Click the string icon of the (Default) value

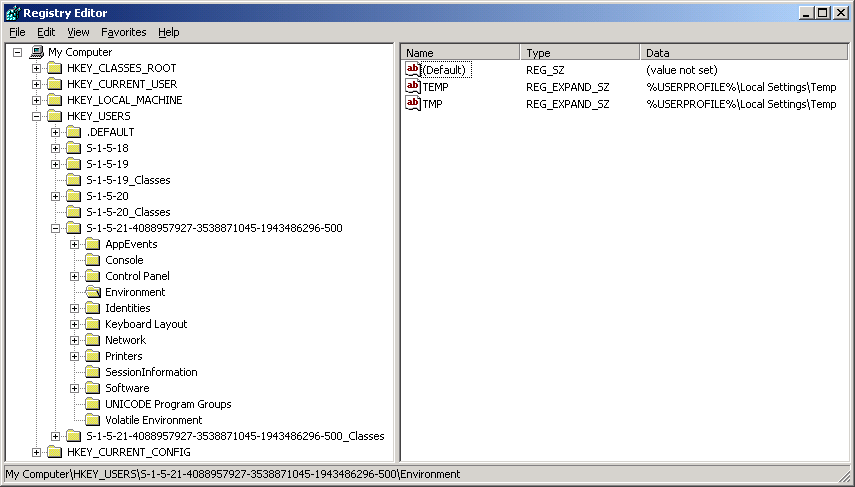point(413,69)
